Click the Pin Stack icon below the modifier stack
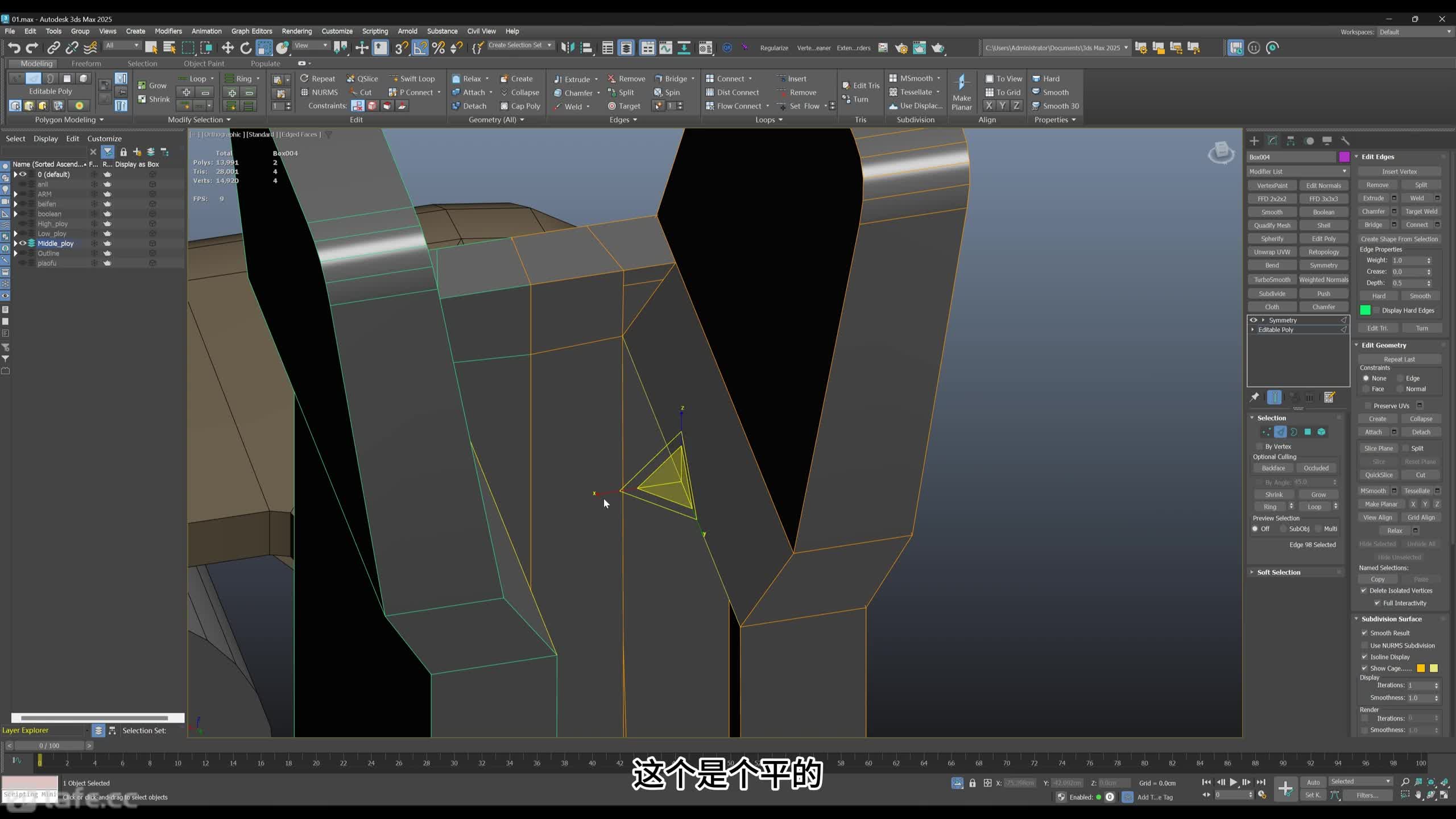1456x819 pixels. coord(1254,397)
